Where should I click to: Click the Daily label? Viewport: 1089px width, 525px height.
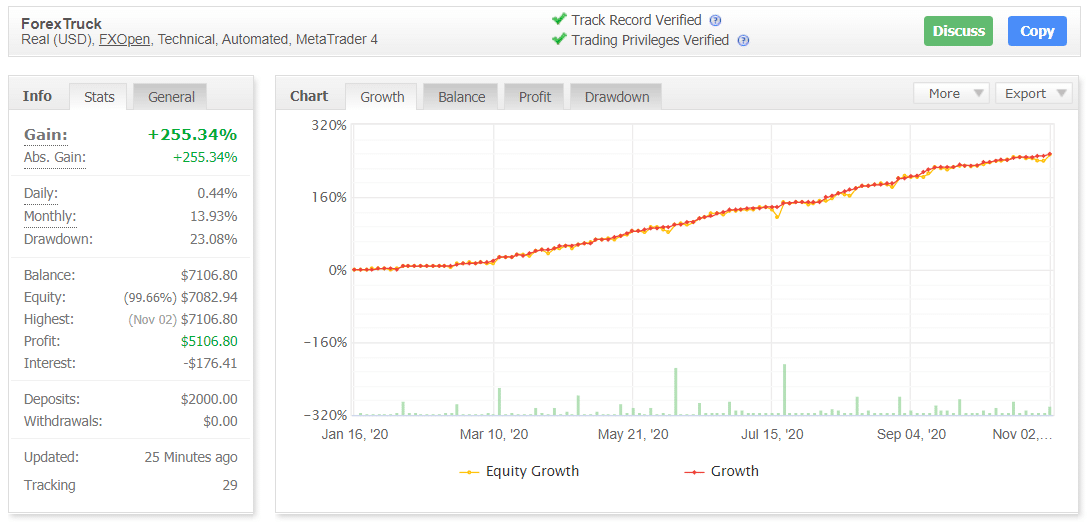41,194
